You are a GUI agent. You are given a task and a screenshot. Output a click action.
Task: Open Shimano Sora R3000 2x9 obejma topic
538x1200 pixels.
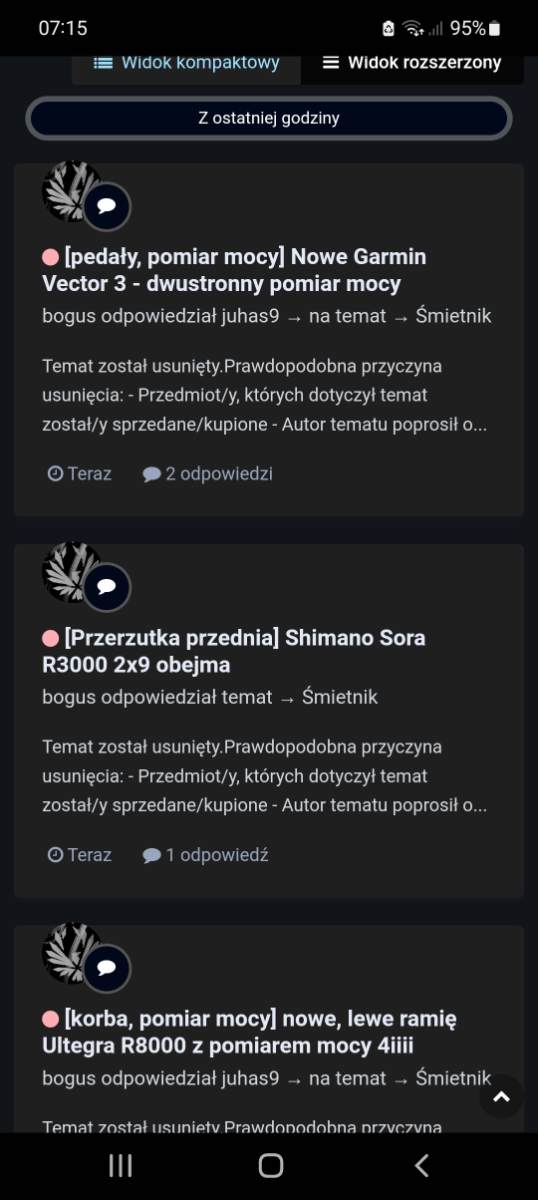(x=234, y=651)
